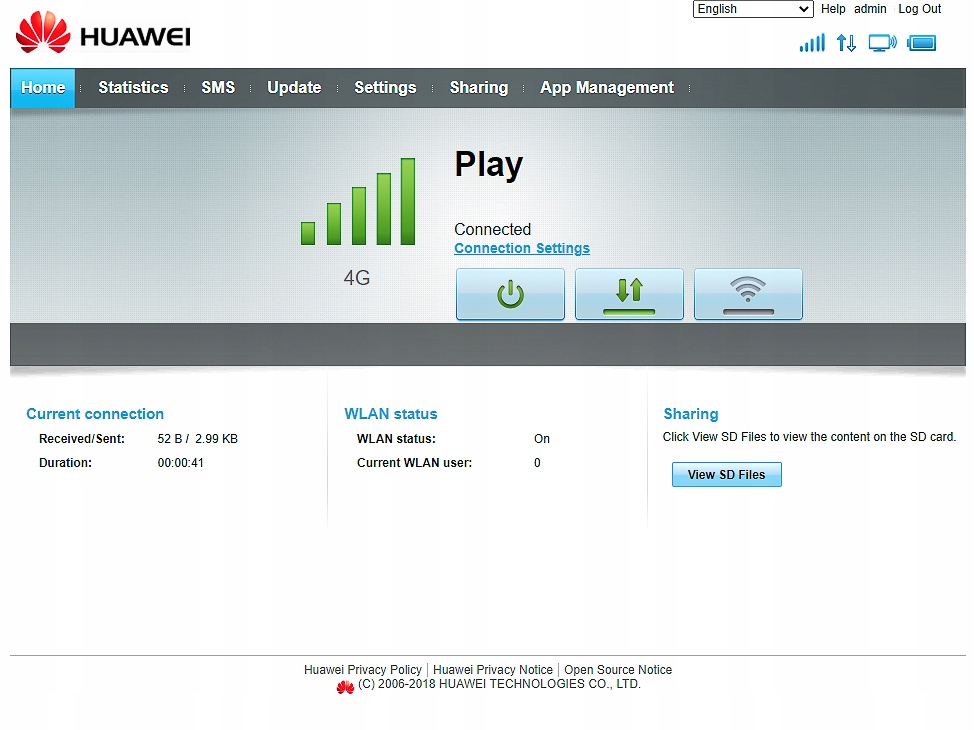Click the Play operator name
This screenshot has height=730, width=974.
[489, 165]
